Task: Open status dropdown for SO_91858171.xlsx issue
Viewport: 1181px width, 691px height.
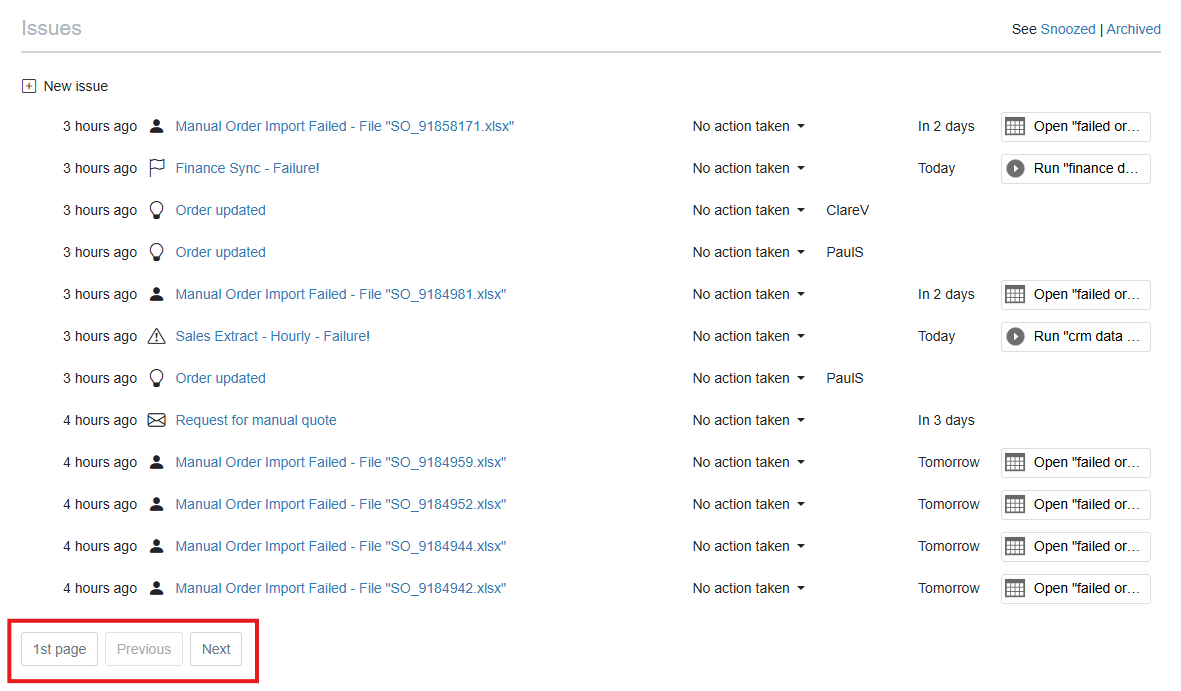Action: tap(749, 126)
